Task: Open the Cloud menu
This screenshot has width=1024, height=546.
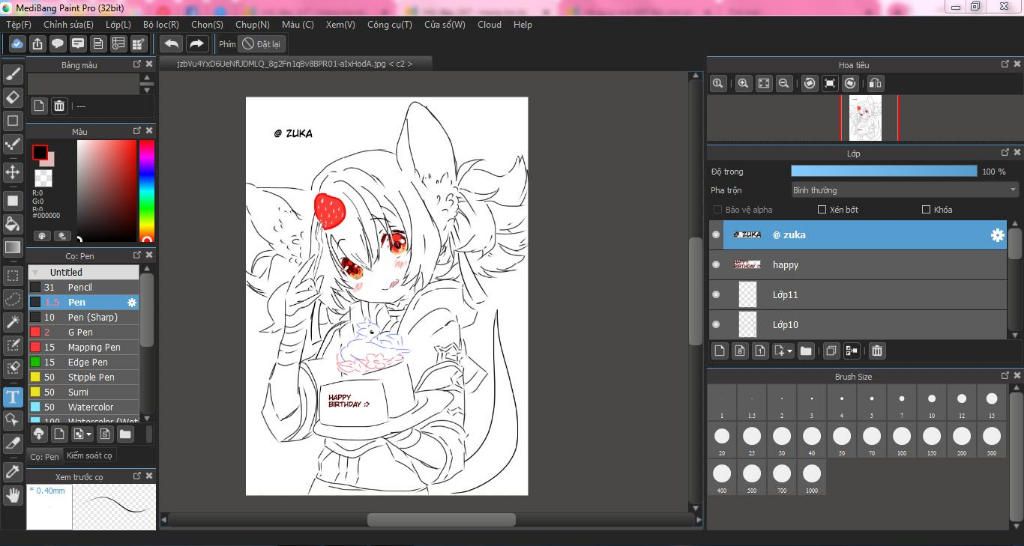Action: click(489, 25)
